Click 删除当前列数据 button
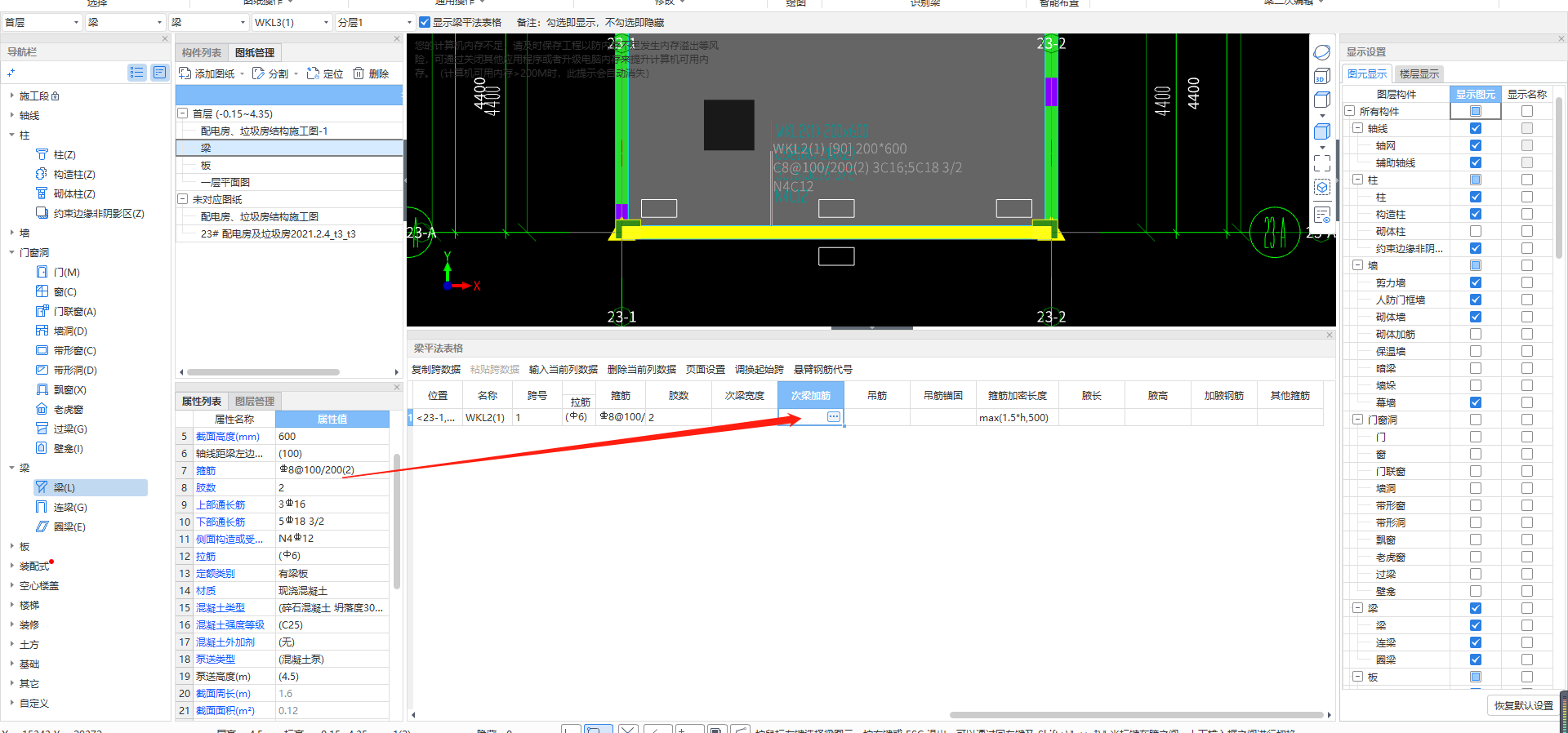Screen dimensions: 1568x733 [642, 369]
